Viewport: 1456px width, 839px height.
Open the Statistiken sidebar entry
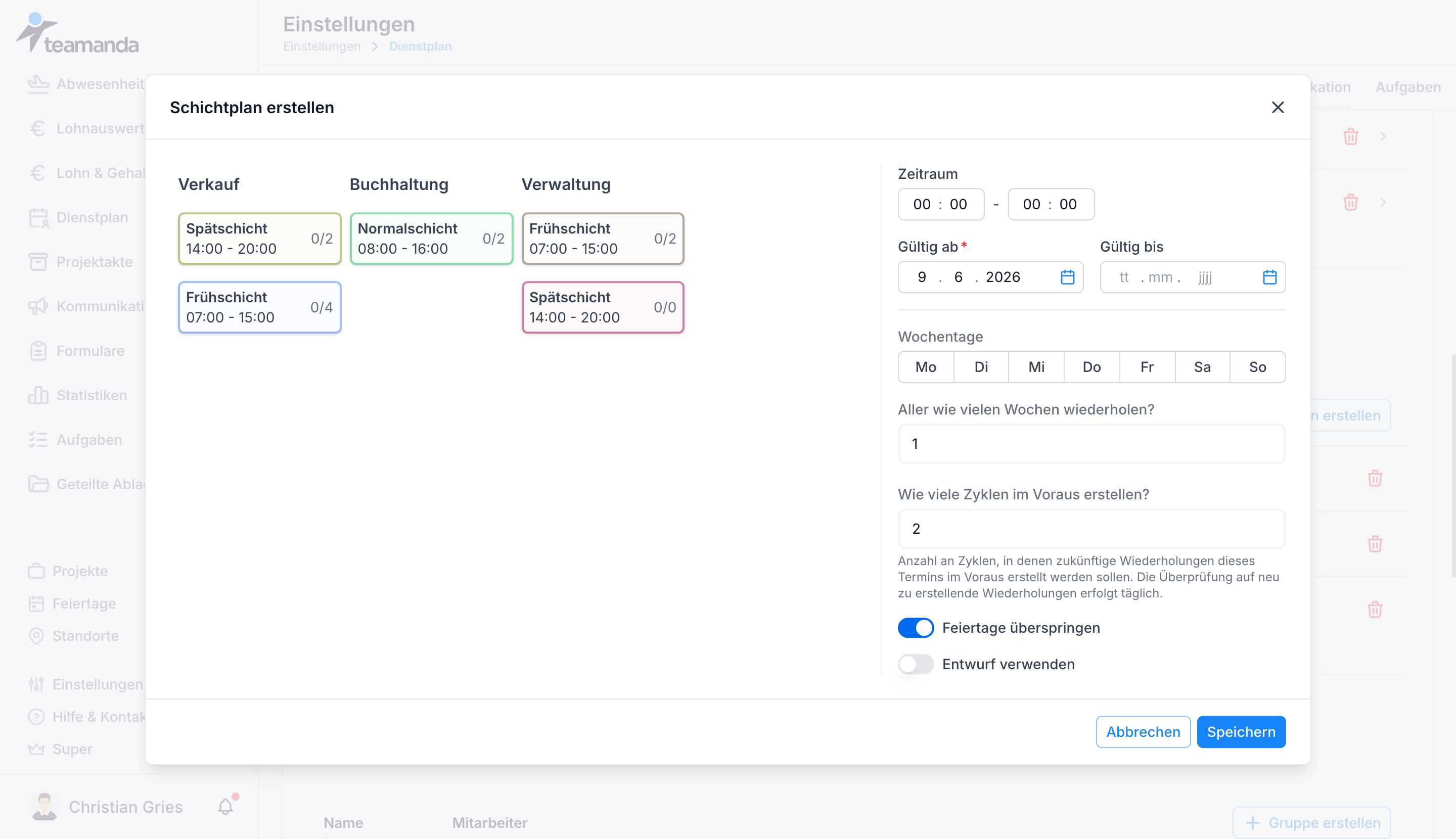[x=78, y=395]
